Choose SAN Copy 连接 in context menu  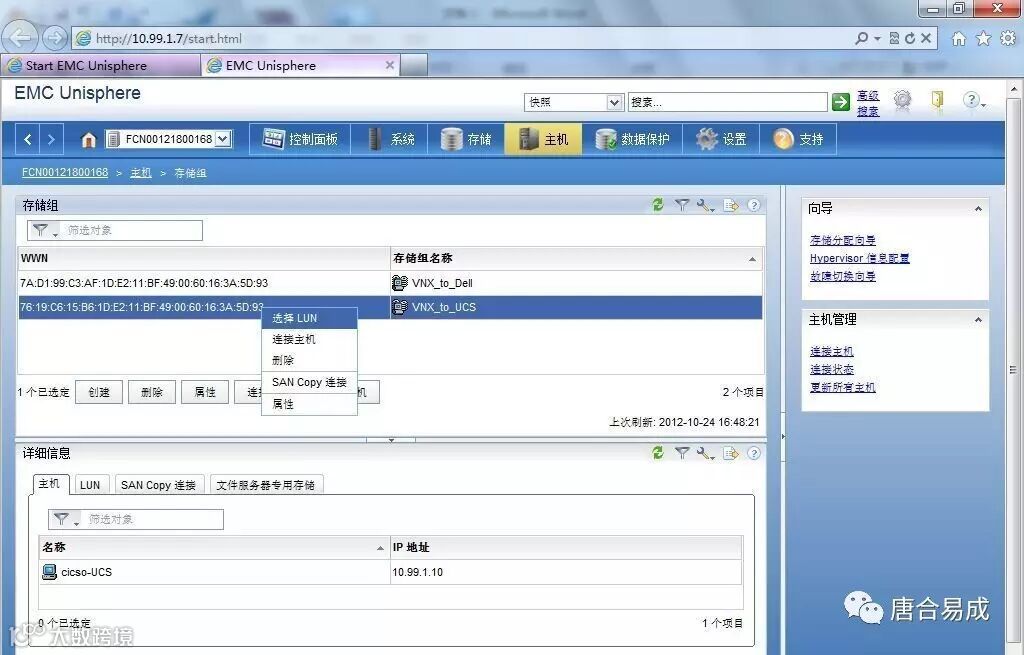pos(310,382)
